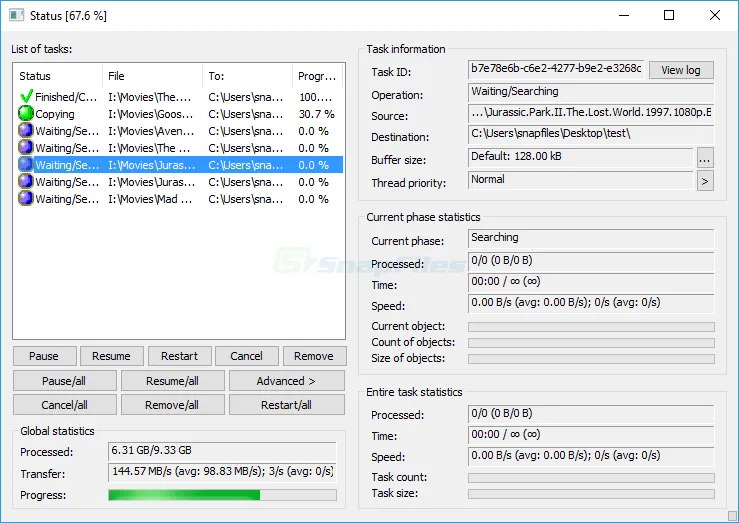
Task: Select the I:\Movies\The ... waiting task file
Action: coord(149,148)
